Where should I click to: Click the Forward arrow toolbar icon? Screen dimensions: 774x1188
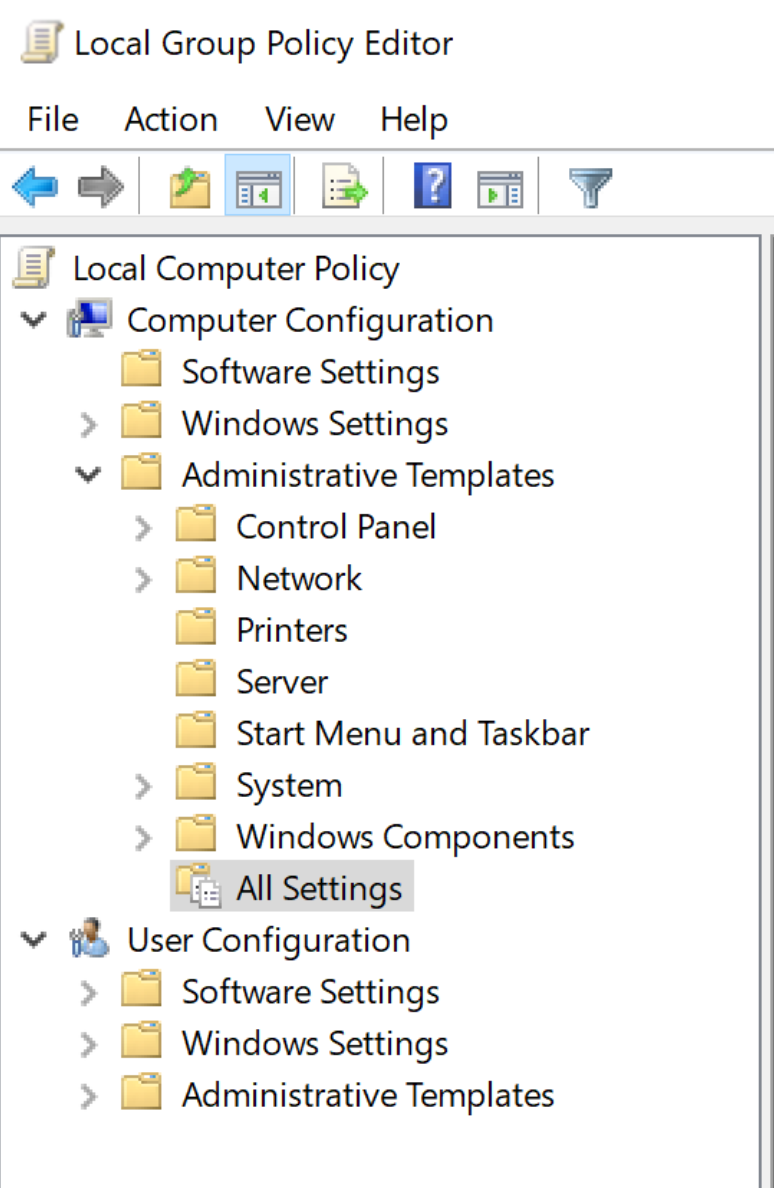100,187
